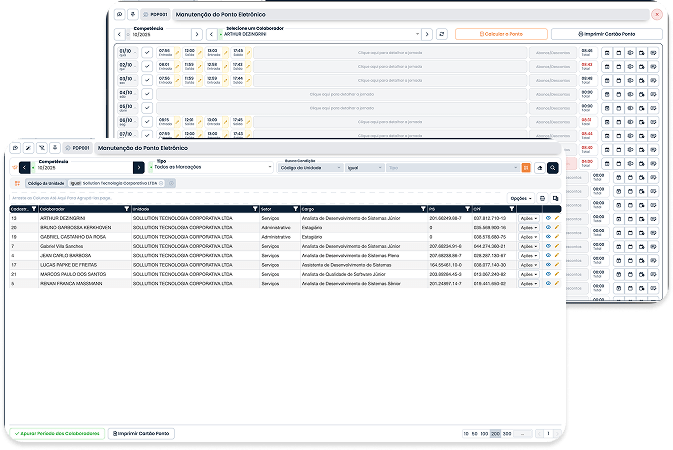Go to next Competência month in front window

click(139, 167)
